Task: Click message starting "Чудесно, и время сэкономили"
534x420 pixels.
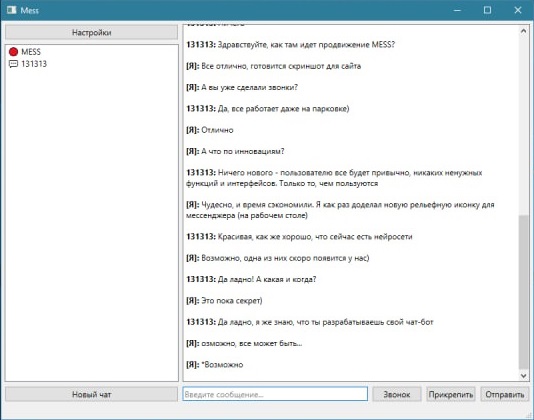Action: tap(340, 210)
